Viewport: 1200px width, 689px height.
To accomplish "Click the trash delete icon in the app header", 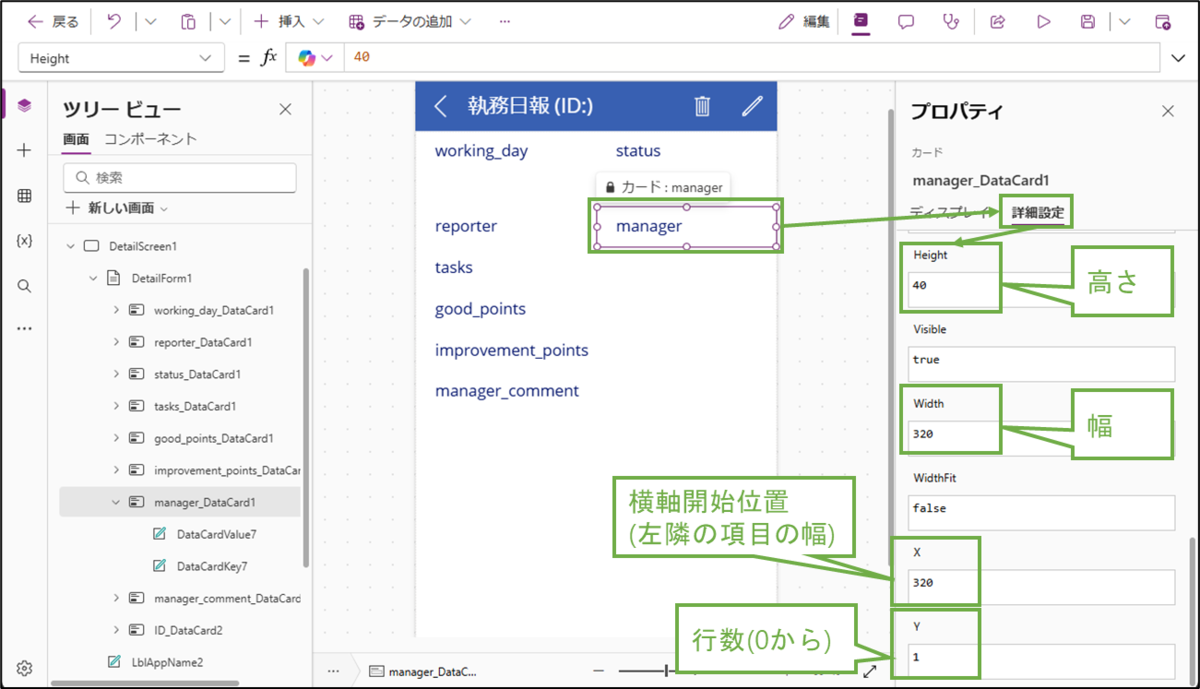I will tap(703, 106).
